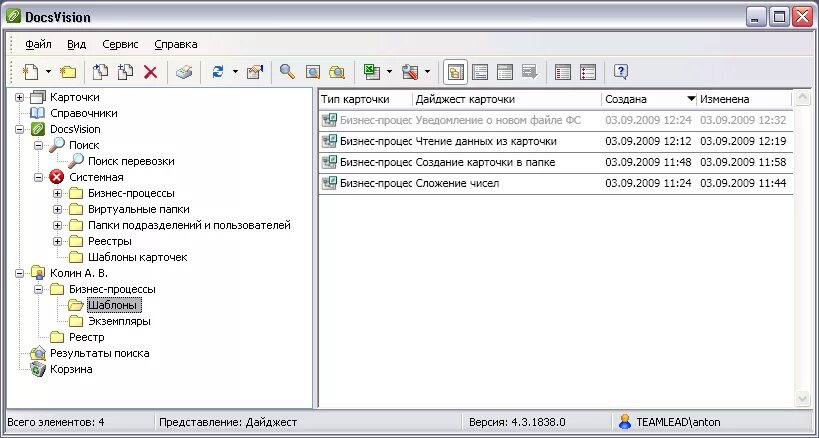The height and width of the screenshot is (438, 819).
Task: Open the new card dropdown arrow
Action: click(x=48, y=72)
